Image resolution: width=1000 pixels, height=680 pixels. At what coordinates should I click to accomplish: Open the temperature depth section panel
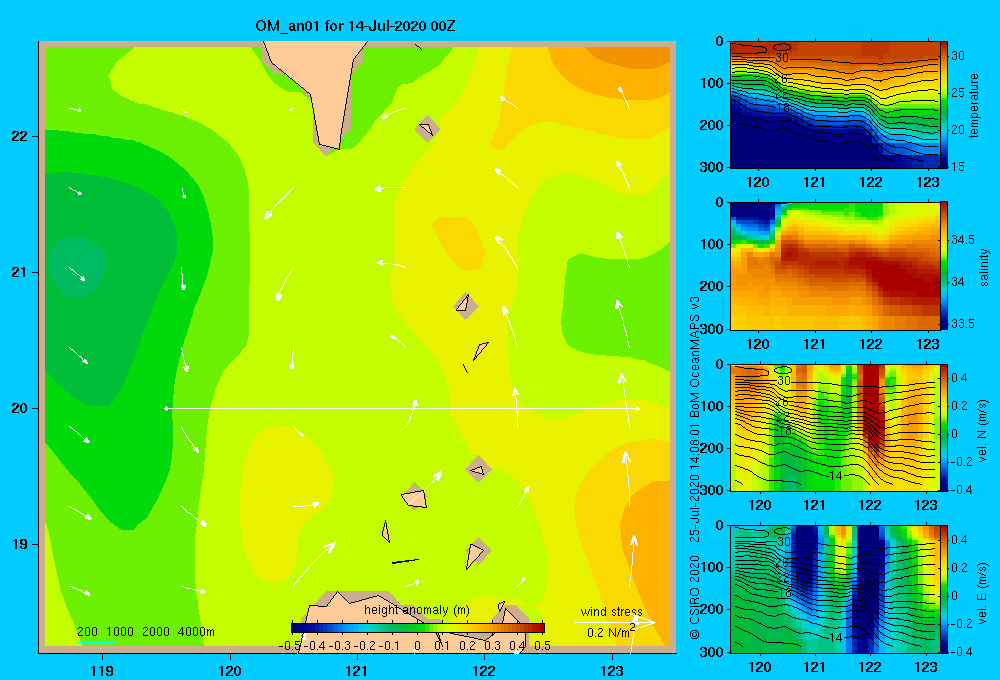click(x=835, y=105)
